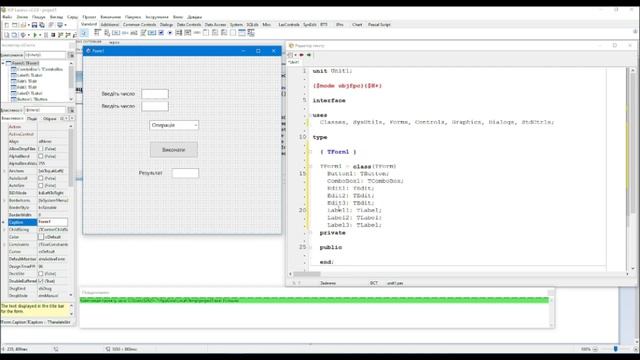Screen dimensions: 640x360
Task: Expand the Constraints property row
Action: [x=4, y=244]
